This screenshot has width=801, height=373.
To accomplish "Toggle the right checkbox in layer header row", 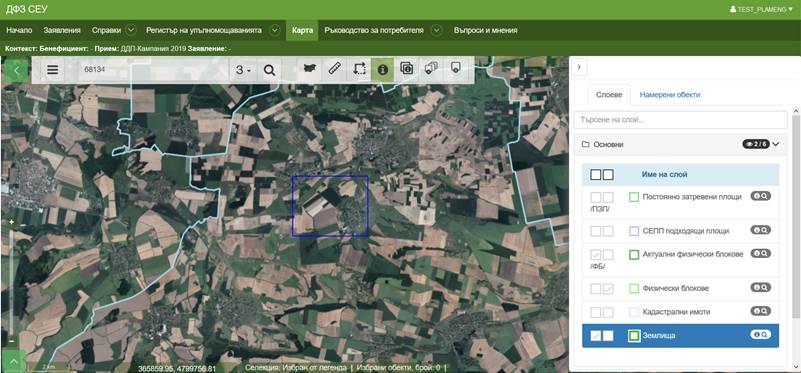I will point(608,175).
